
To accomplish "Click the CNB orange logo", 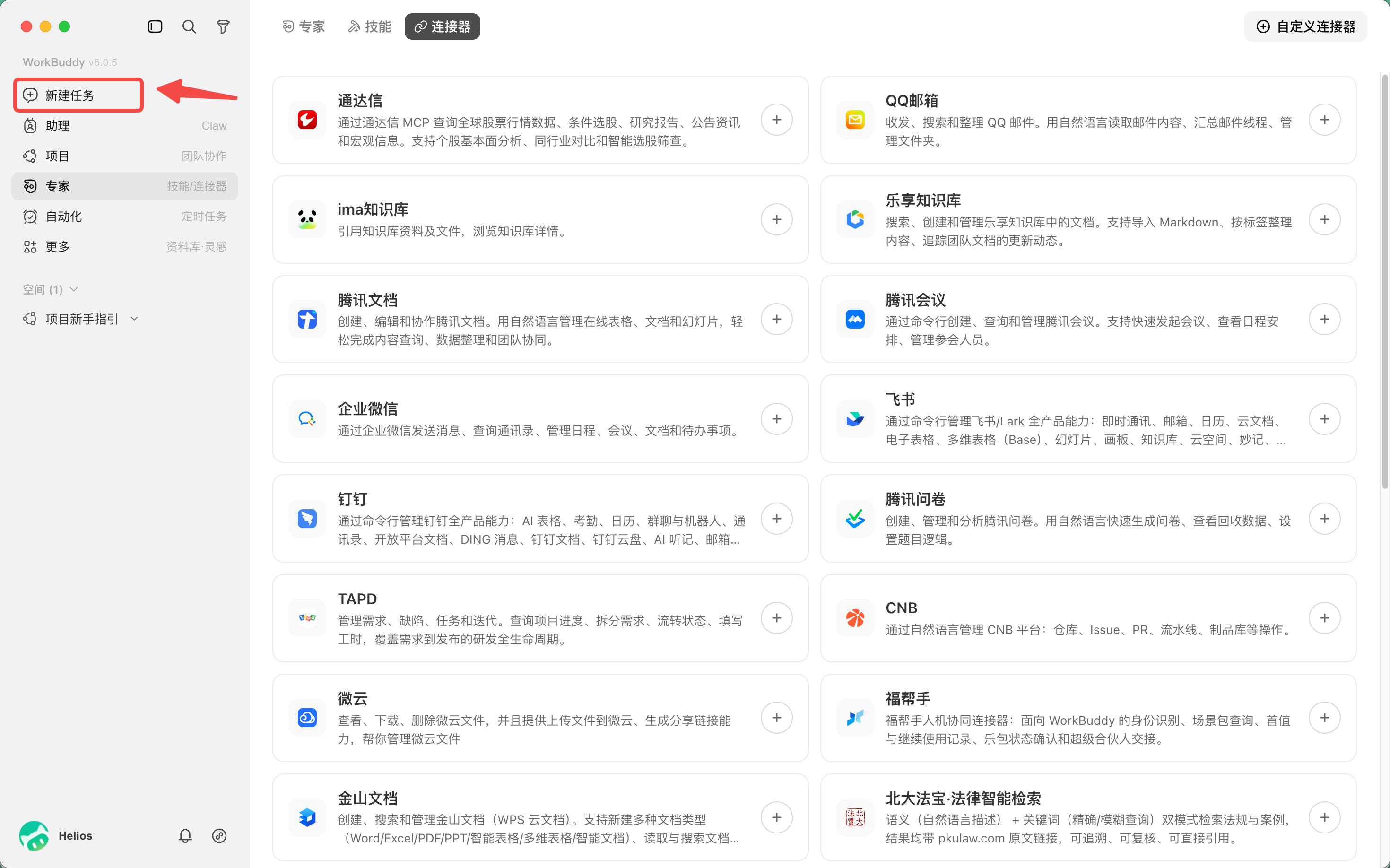I will click(x=855, y=618).
